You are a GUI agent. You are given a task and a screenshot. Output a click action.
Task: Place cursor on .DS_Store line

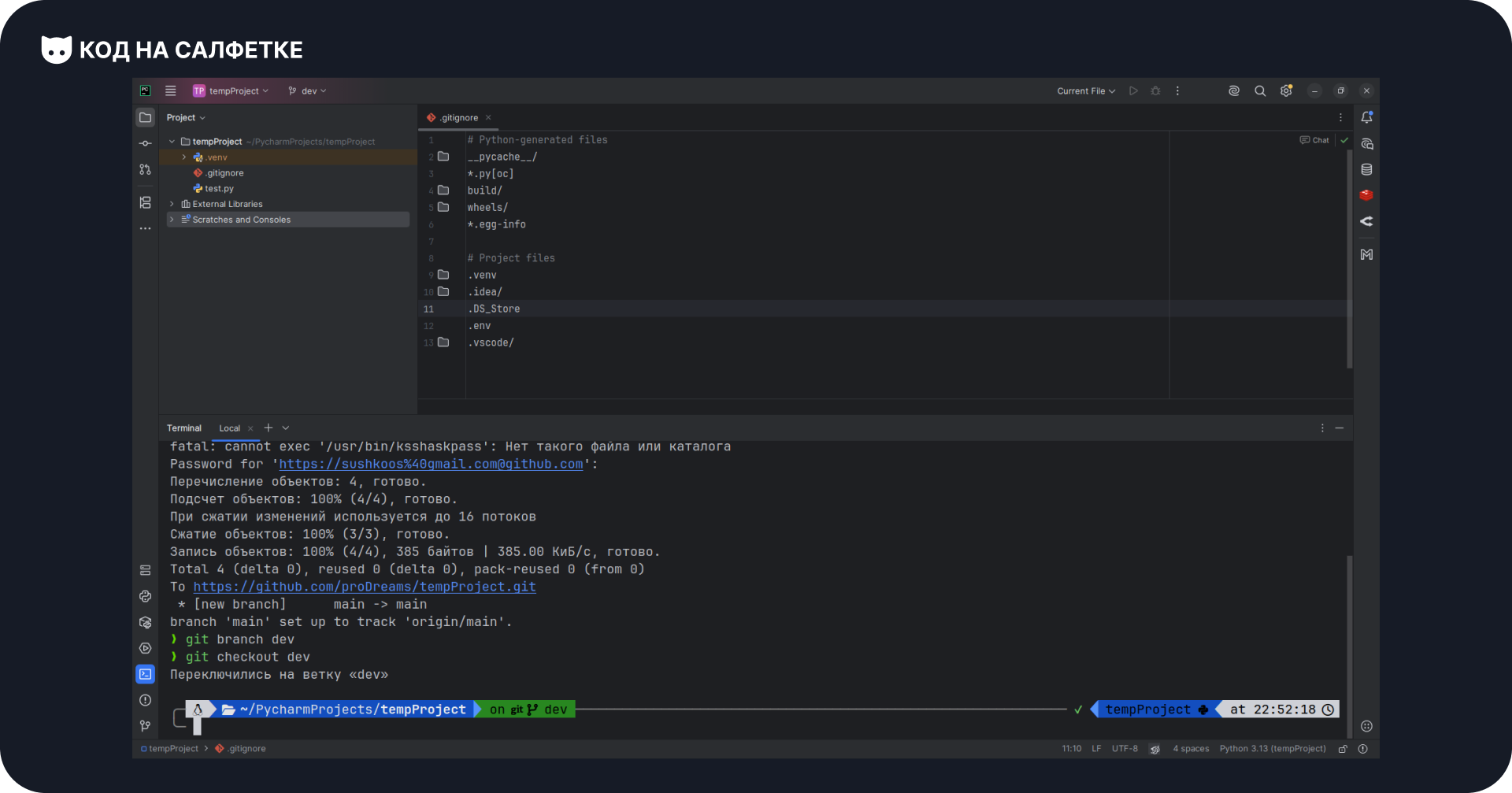[494, 309]
